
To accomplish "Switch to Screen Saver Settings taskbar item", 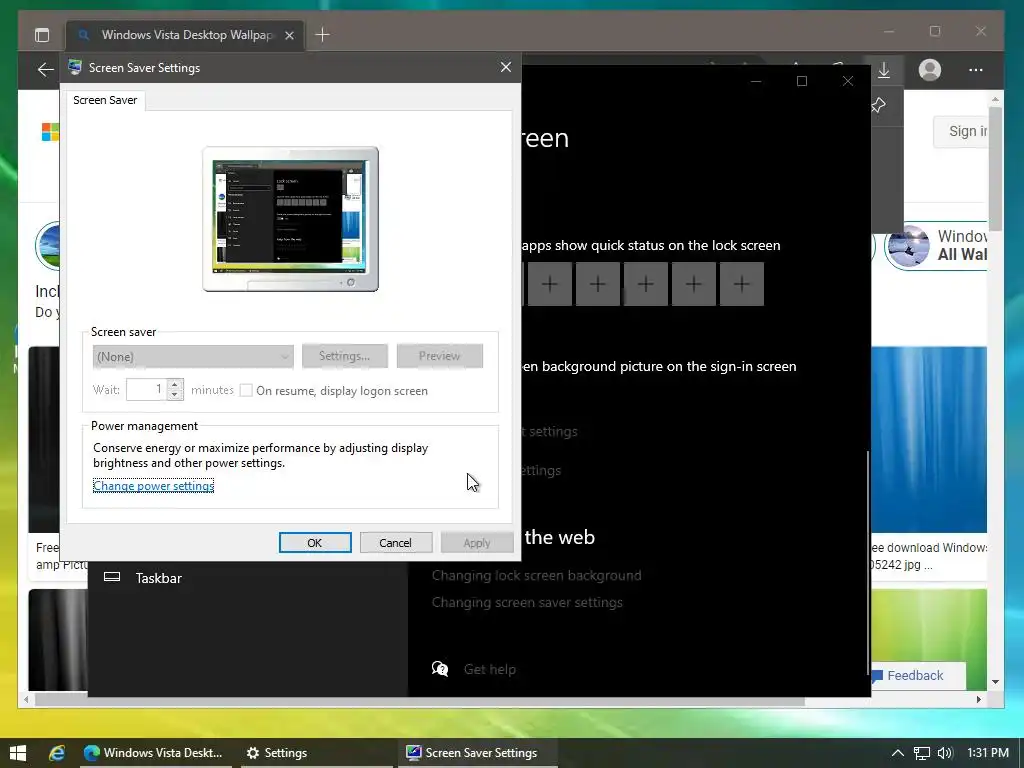I will pyautogui.click(x=479, y=753).
